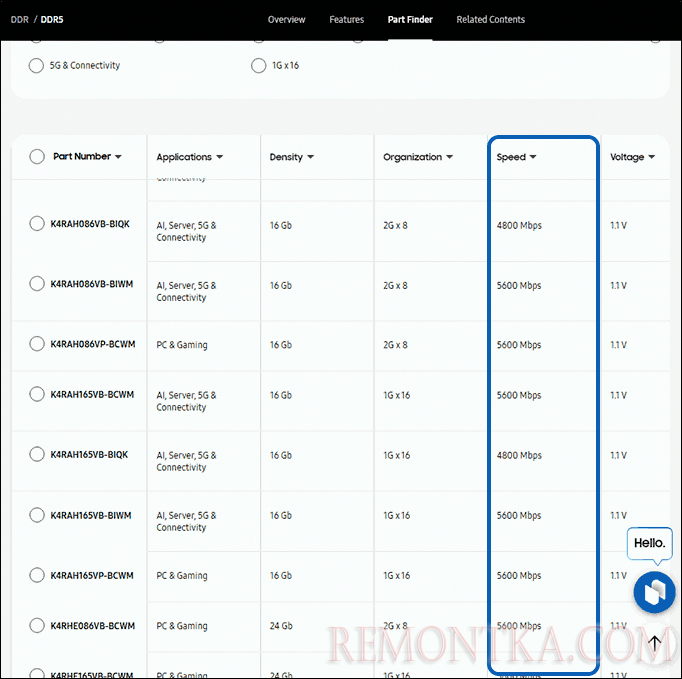
Task: Open the Voltage column dropdown
Action: [x=632, y=157]
